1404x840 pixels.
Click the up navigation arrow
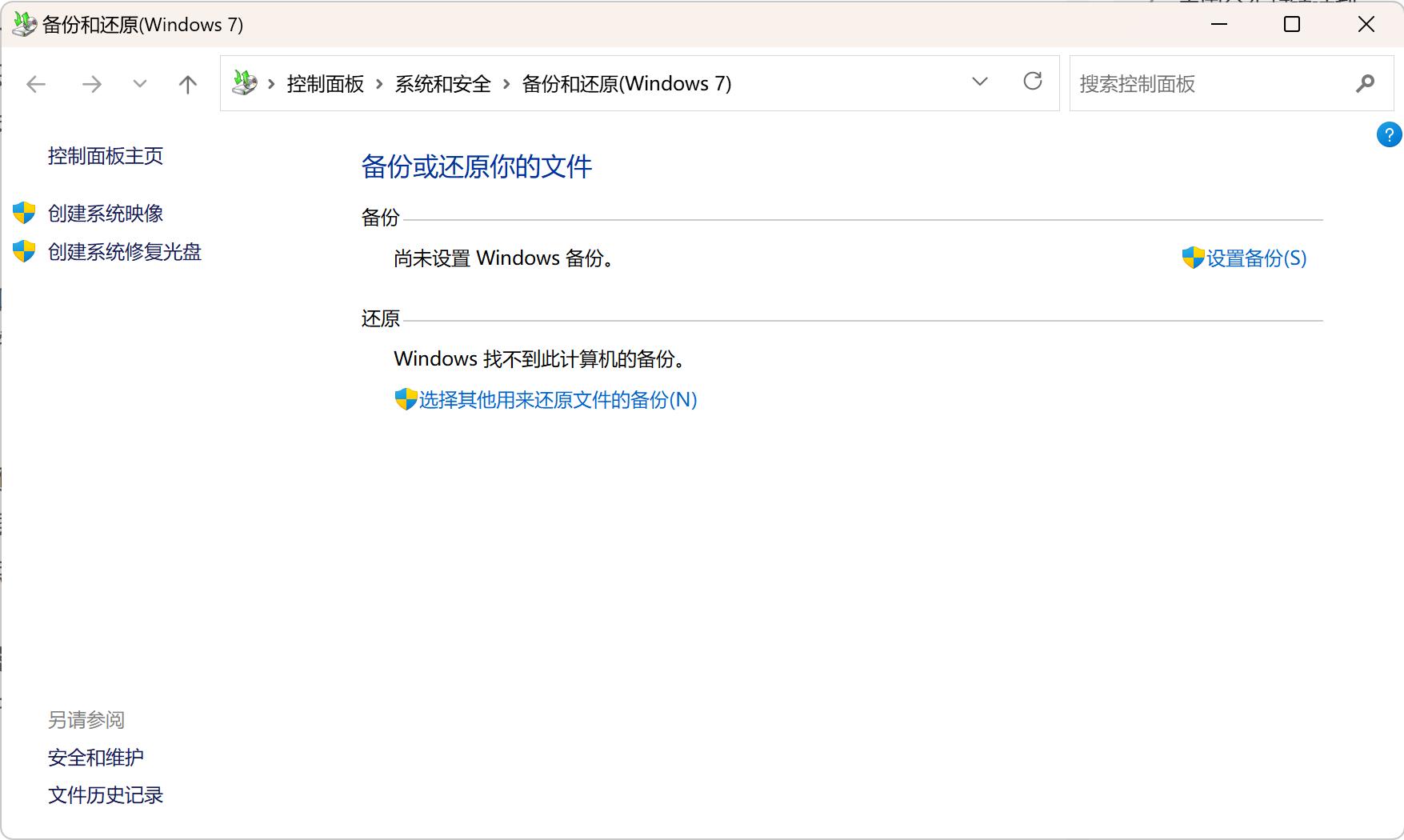pyautogui.click(x=187, y=83)
